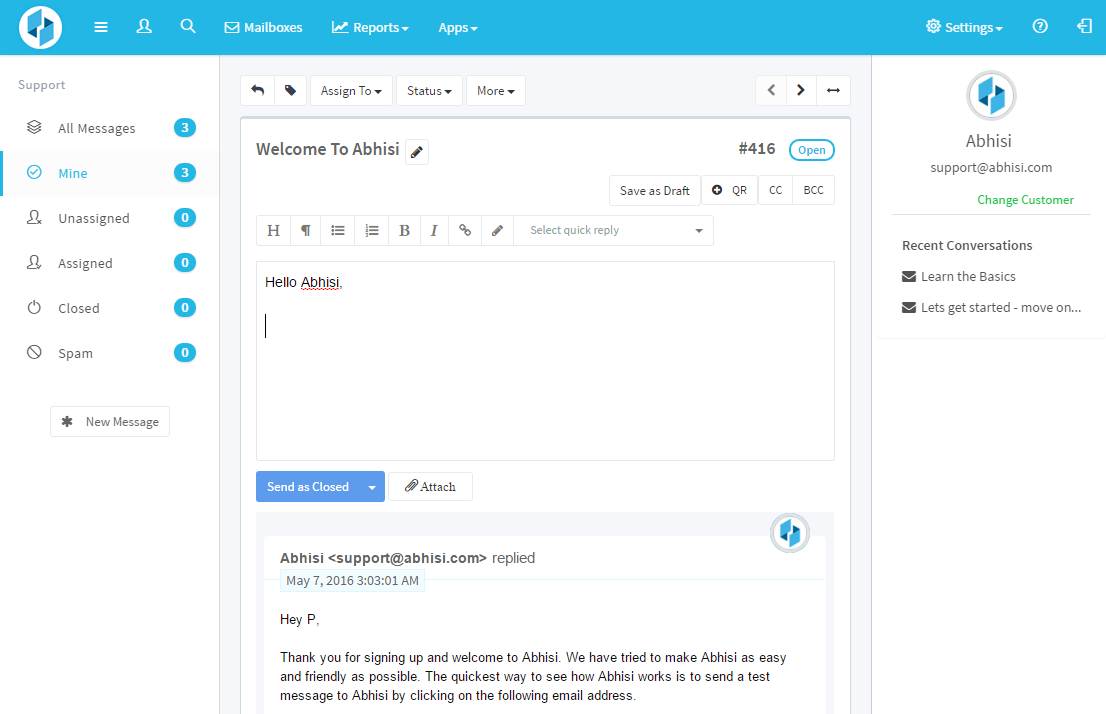The width and height of the screenshot is (1106, 714).
Task: Insert a bulleted list
Action: coord(338,231)
